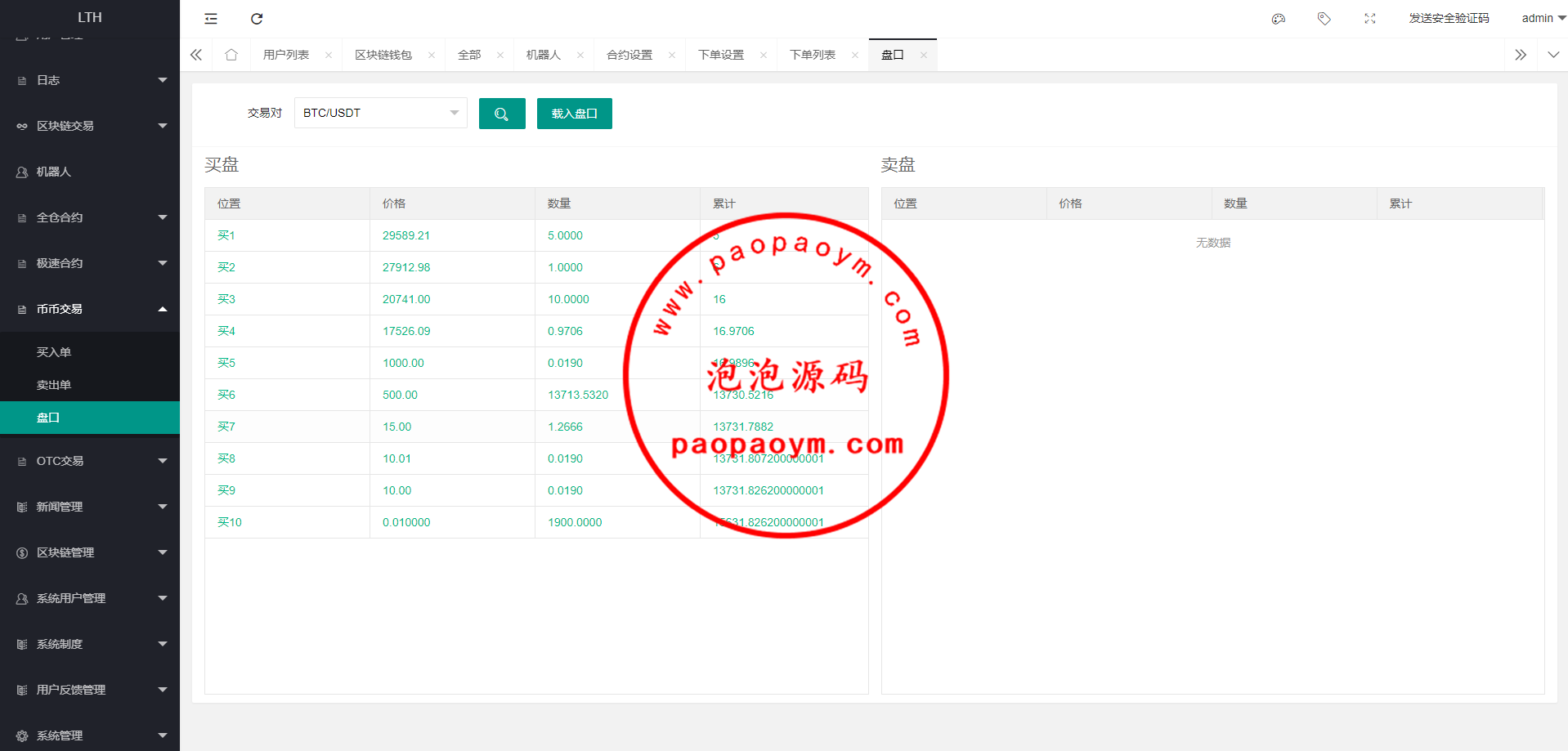Expand the OTC交易 sidebar menu

coord(90,461)
